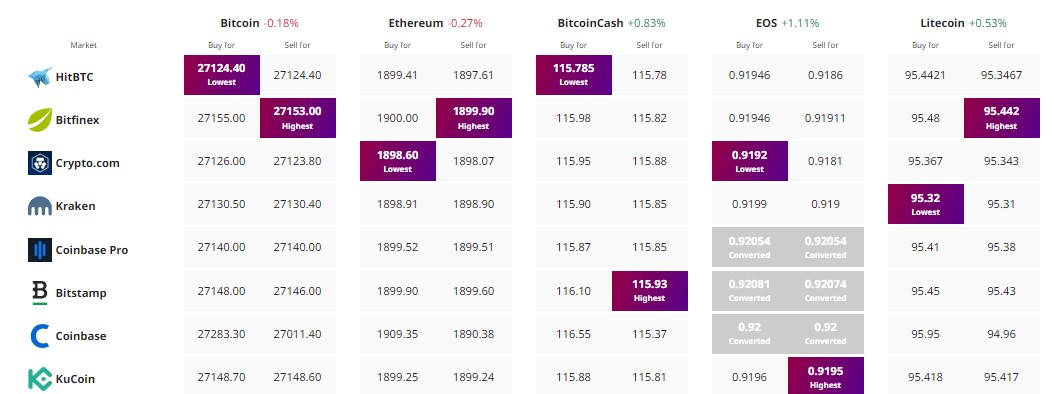Click the KuCoin green logo icon
Viewport: 1054px width, 394px height.
[x=40, y=379]
